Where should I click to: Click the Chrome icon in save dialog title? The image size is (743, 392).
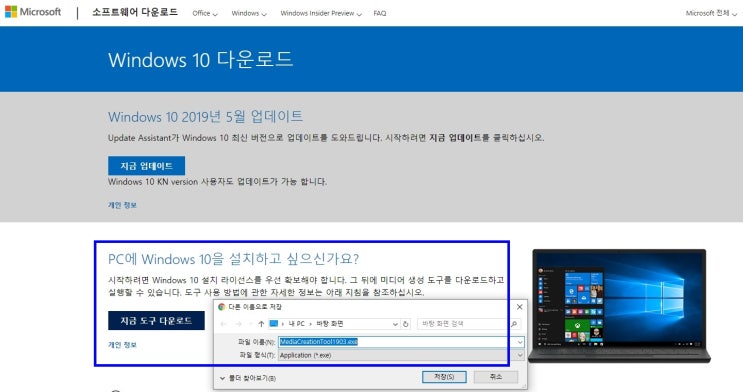(221, 307)
